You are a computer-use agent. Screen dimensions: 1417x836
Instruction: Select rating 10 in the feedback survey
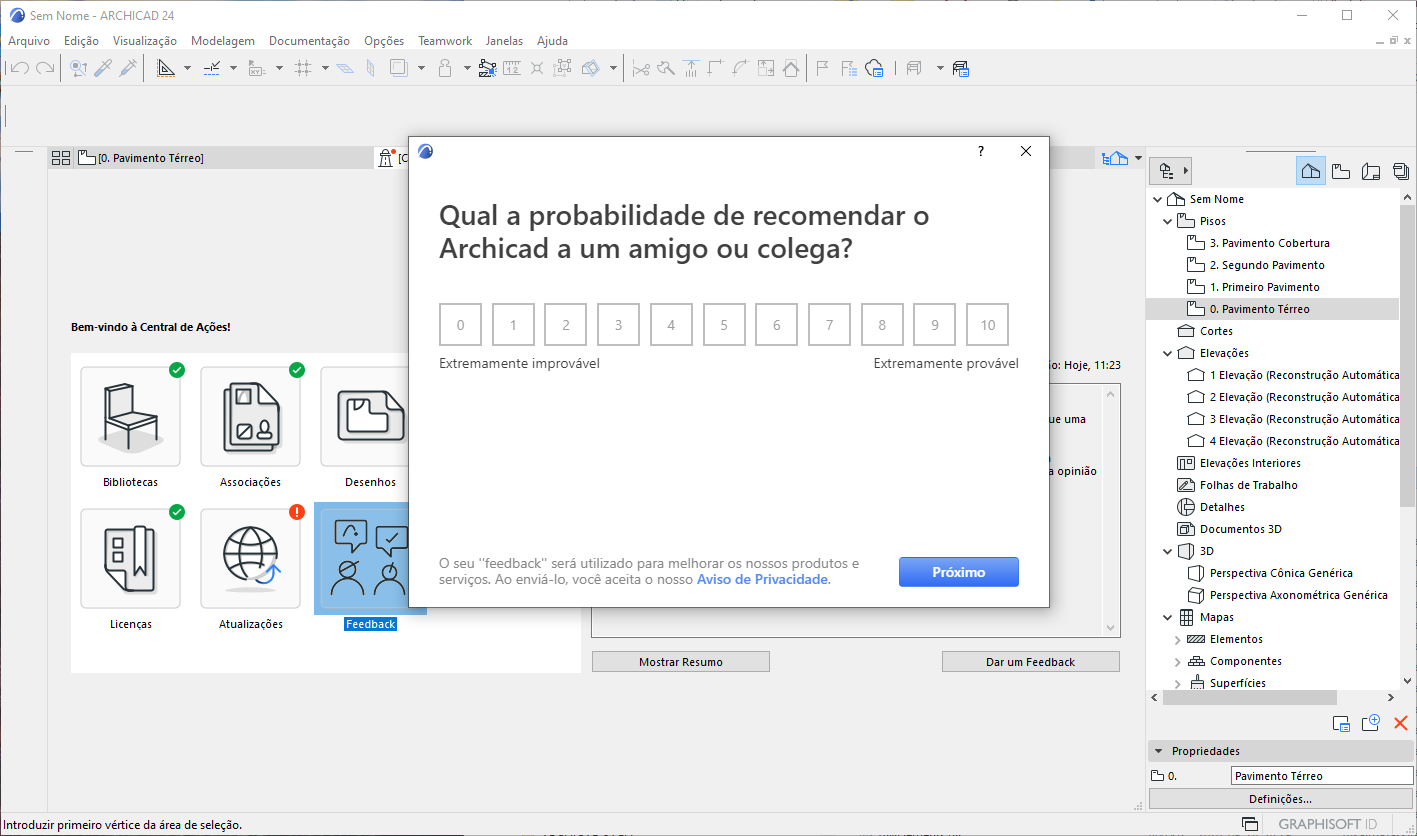(x=988, y=325)
